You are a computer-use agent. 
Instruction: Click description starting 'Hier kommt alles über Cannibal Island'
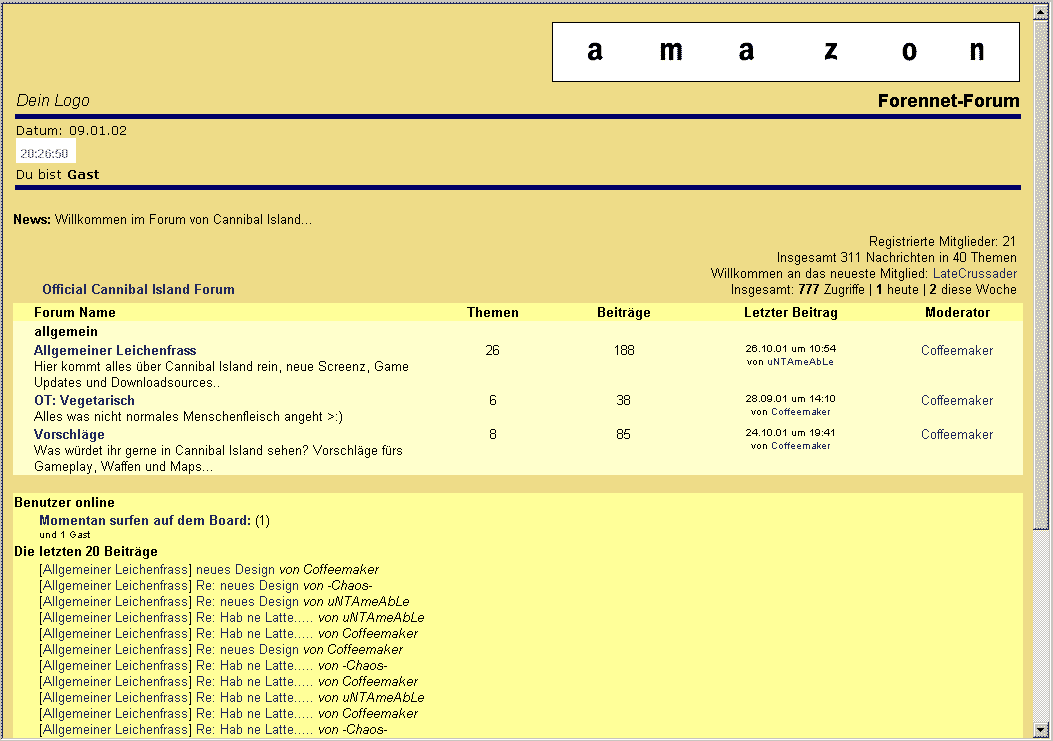[222, 374]
